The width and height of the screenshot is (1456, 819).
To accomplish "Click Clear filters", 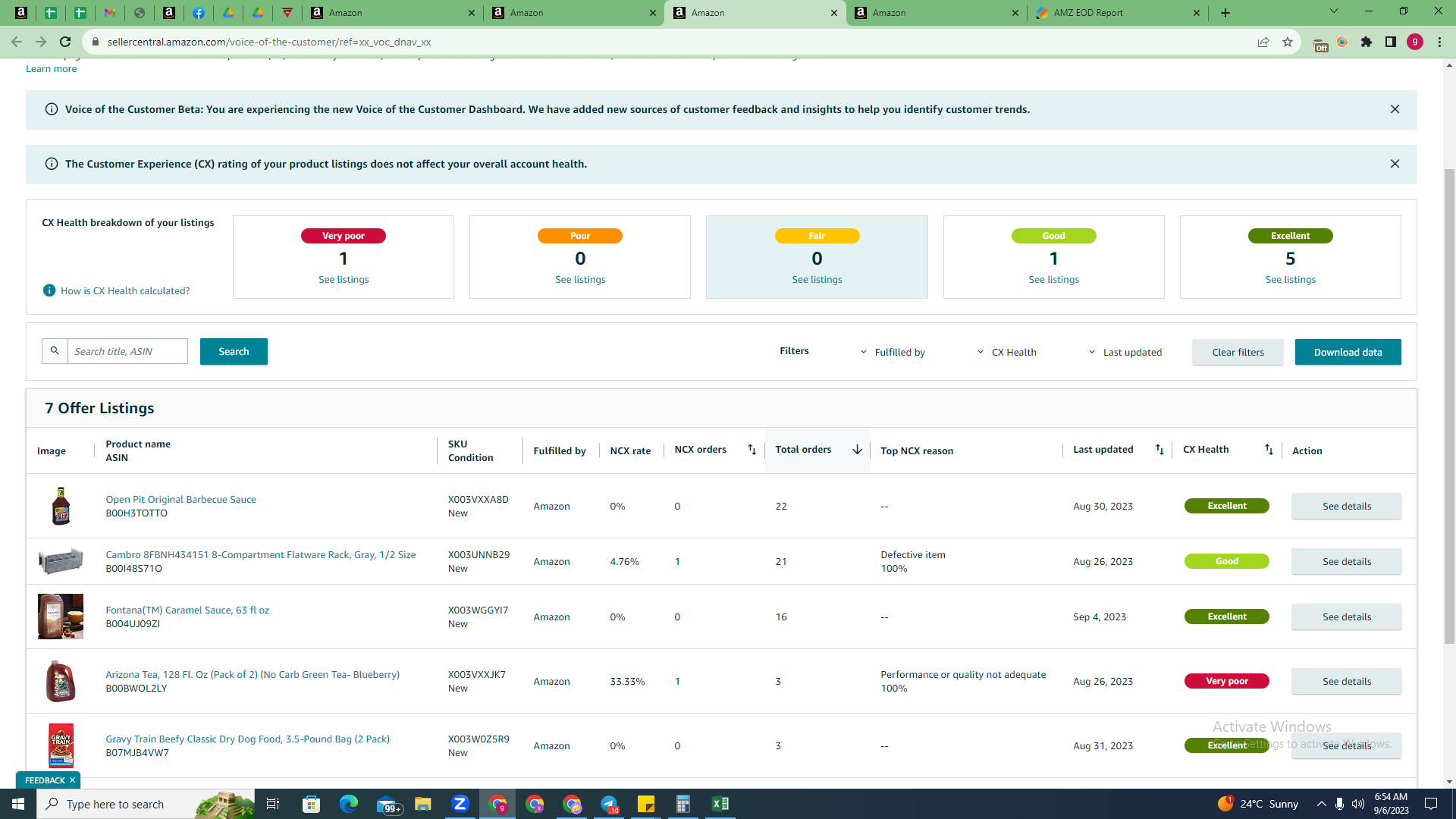I will (1238, 352).
